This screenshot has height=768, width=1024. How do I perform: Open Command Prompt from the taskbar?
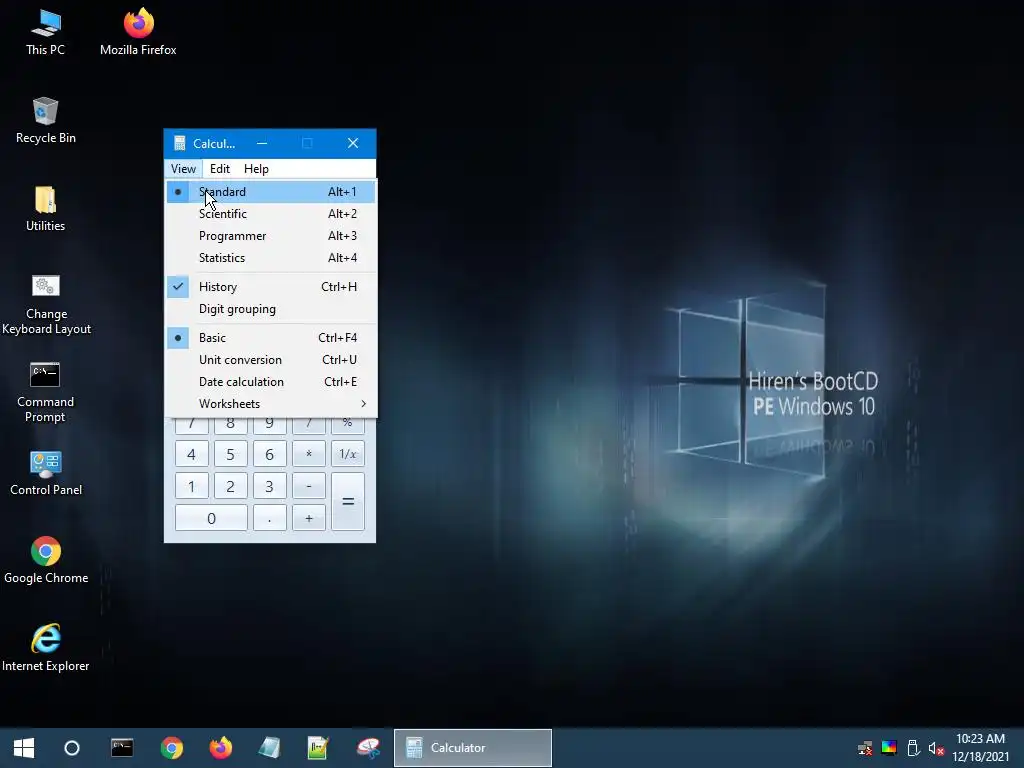(x=122, y=748)
